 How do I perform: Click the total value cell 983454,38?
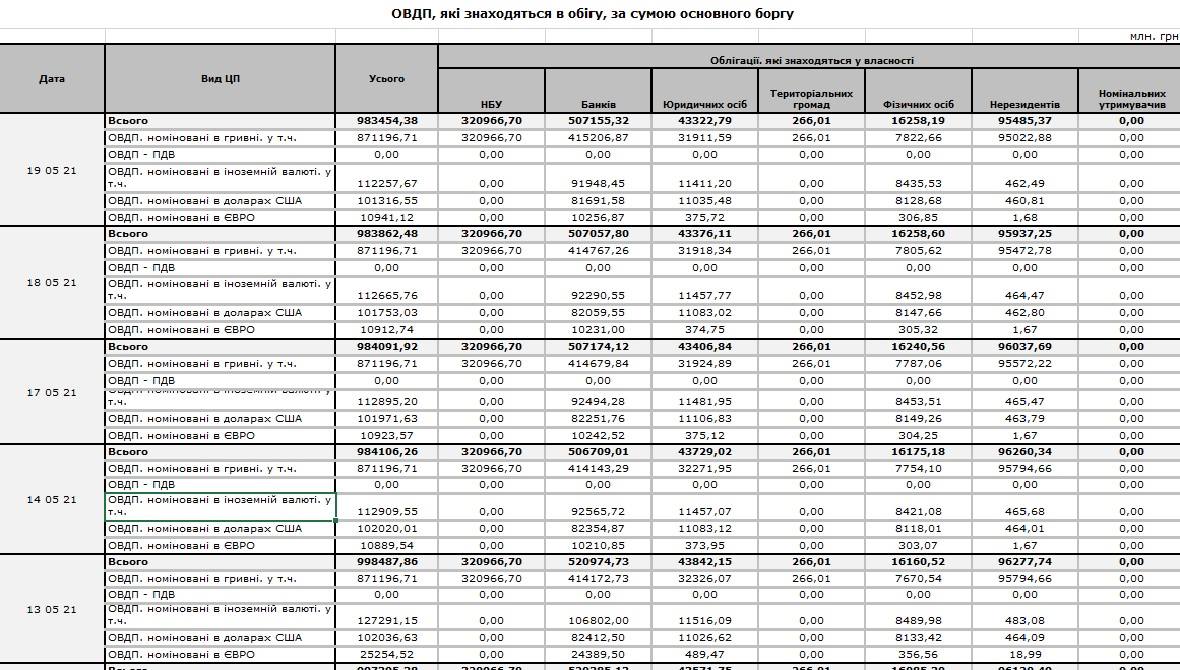point(386,121)
